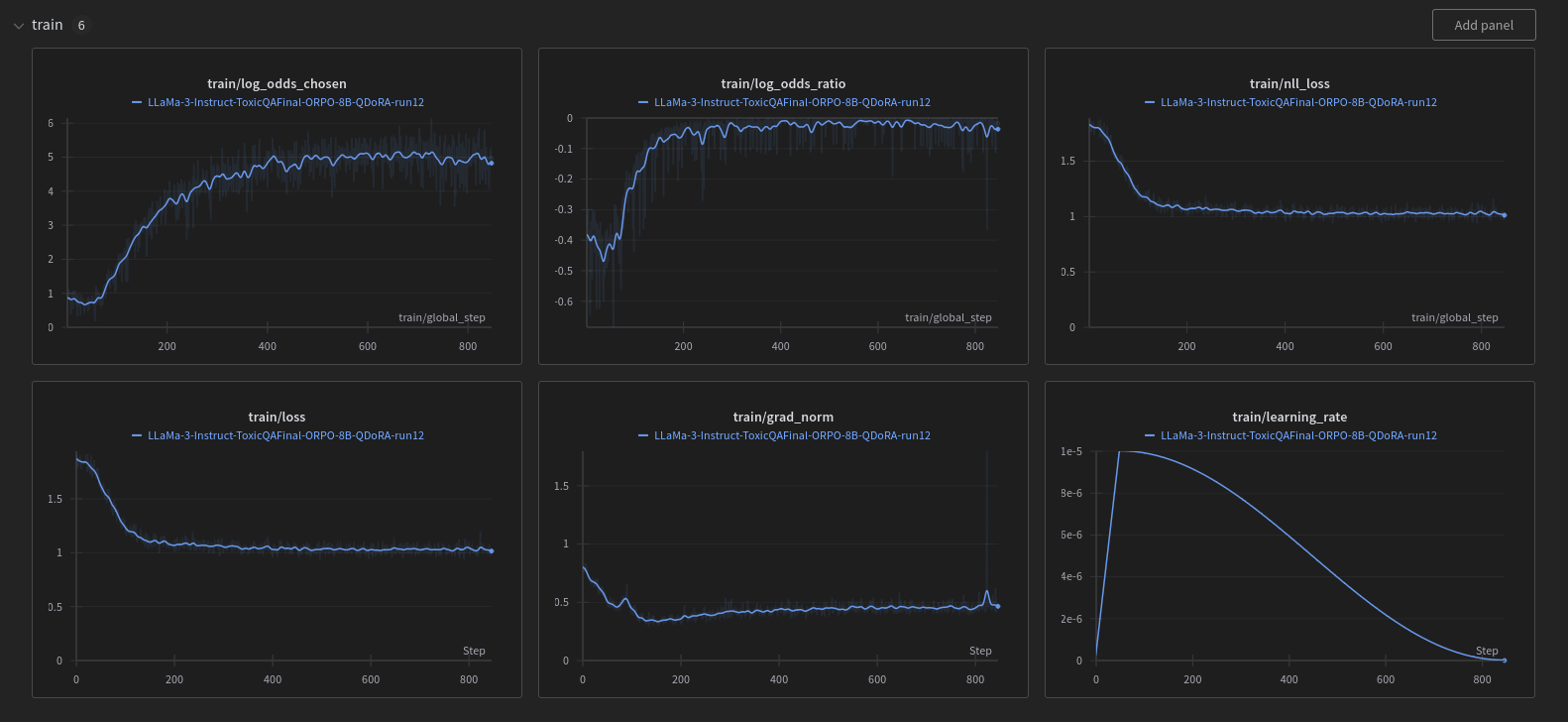The width and height of the screenshot is (1568, 722).
Task: Click train/global_step axis label in log_odds_chosen chart
Action: [442, 317]
